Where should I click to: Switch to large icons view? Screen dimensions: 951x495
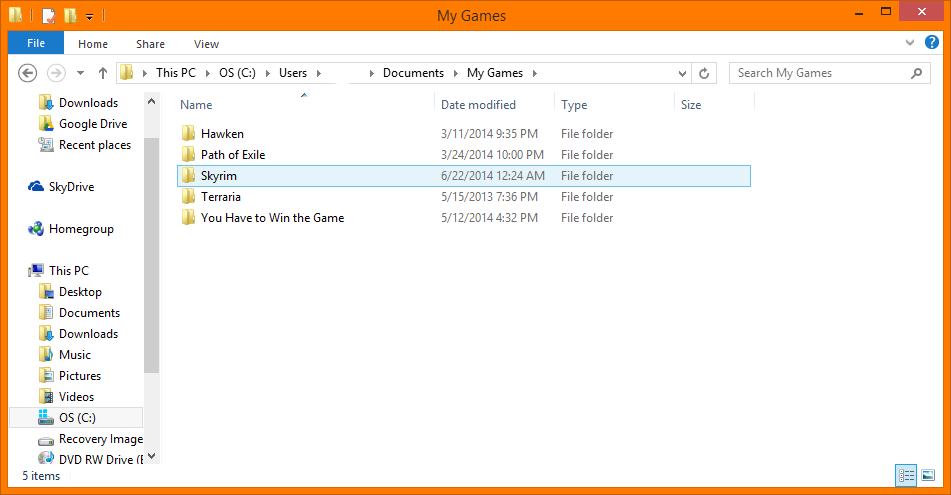click(x=928, y=476)
